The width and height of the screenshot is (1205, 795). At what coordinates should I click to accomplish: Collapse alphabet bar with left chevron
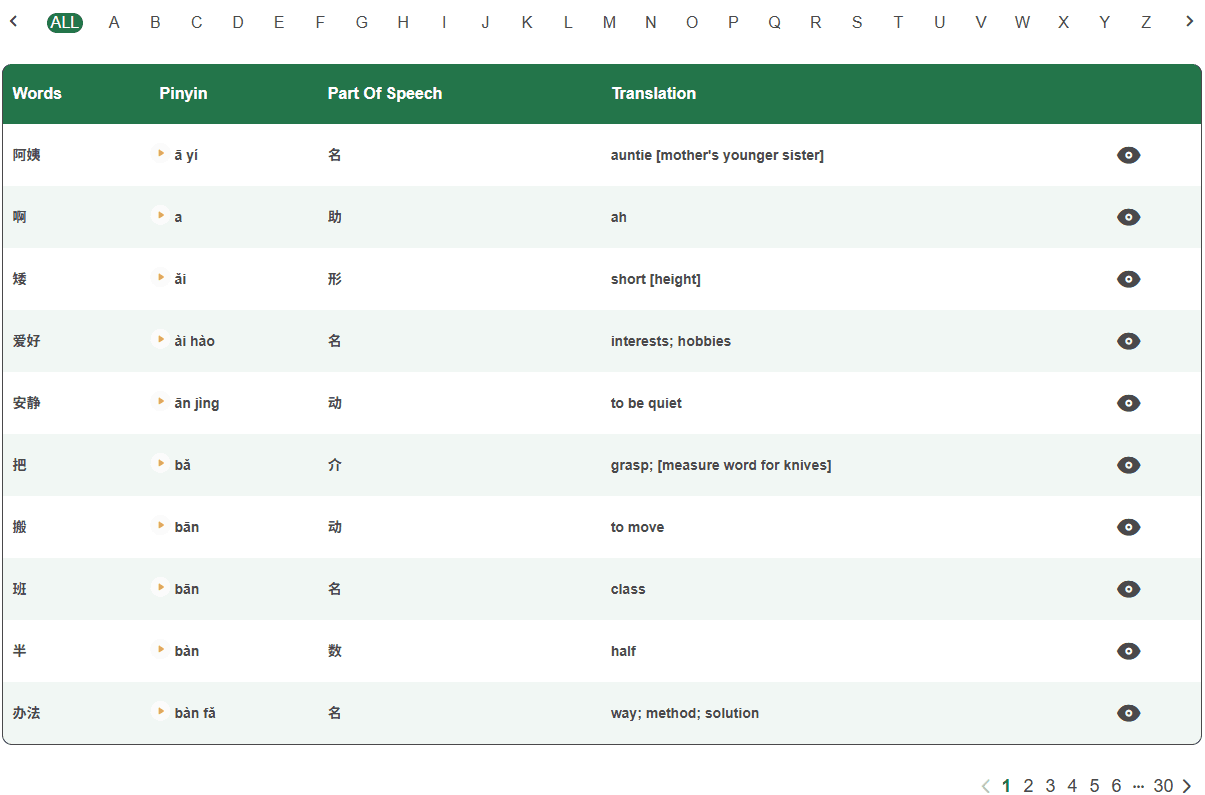click(x=14, y=20)
